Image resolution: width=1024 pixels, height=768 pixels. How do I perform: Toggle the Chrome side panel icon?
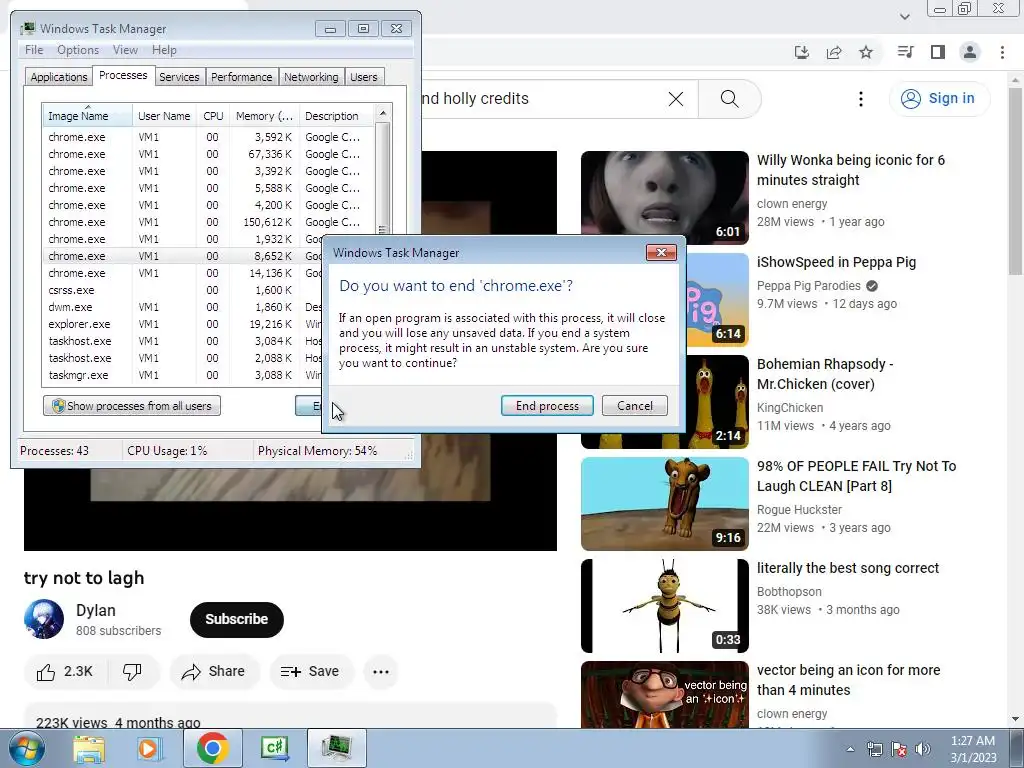(938, 52)
